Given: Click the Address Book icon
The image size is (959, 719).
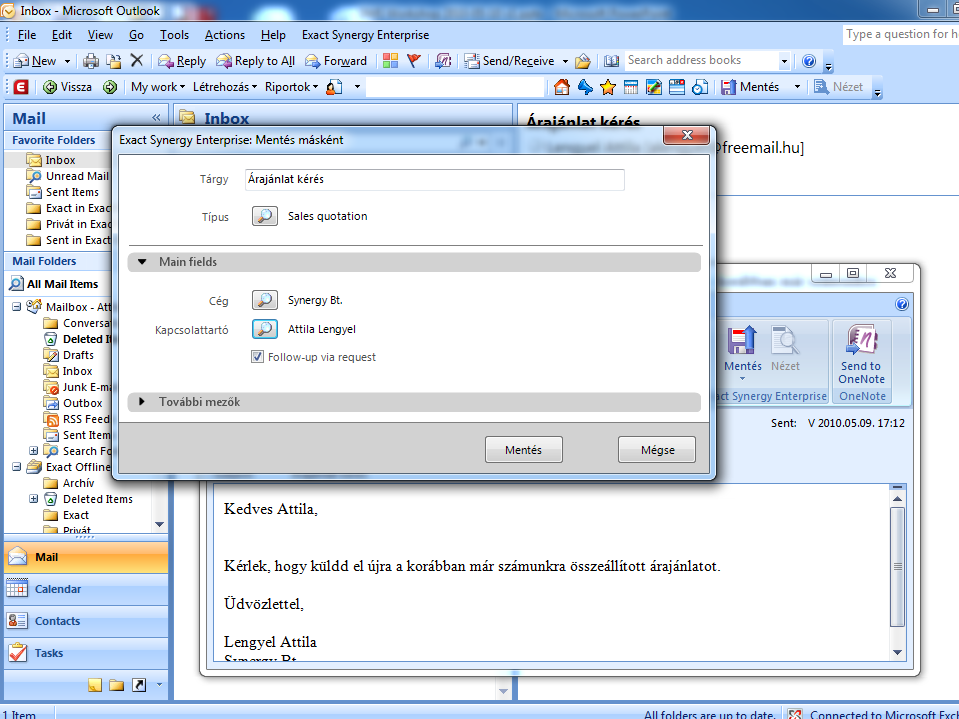Looking at the screenshot, I should tap(611, 61).
